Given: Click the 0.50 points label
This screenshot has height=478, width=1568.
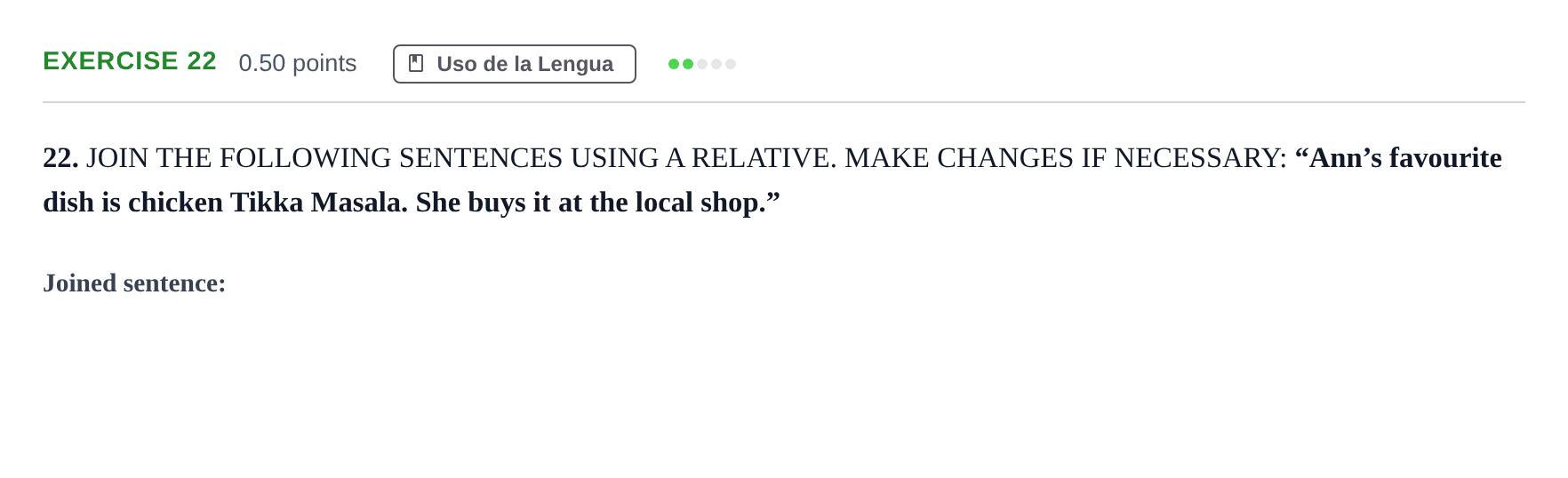Looking at the screenshot, I should (298, 63).
